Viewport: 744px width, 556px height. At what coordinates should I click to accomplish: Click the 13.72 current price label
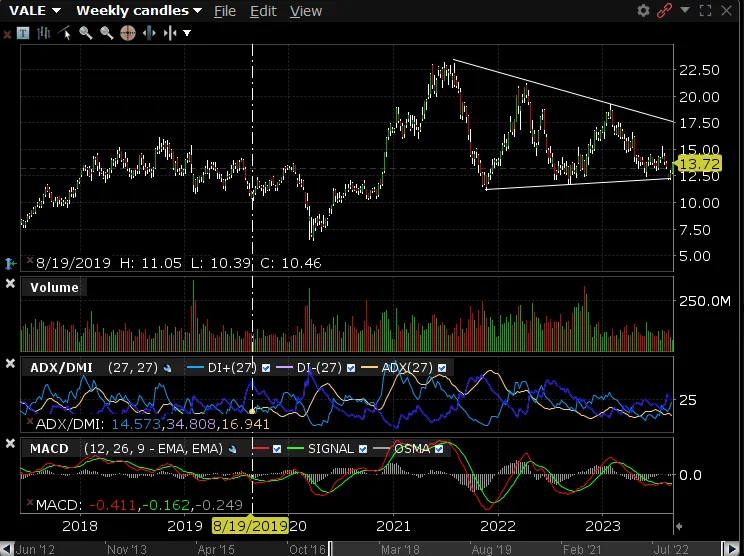pos(699,164)
